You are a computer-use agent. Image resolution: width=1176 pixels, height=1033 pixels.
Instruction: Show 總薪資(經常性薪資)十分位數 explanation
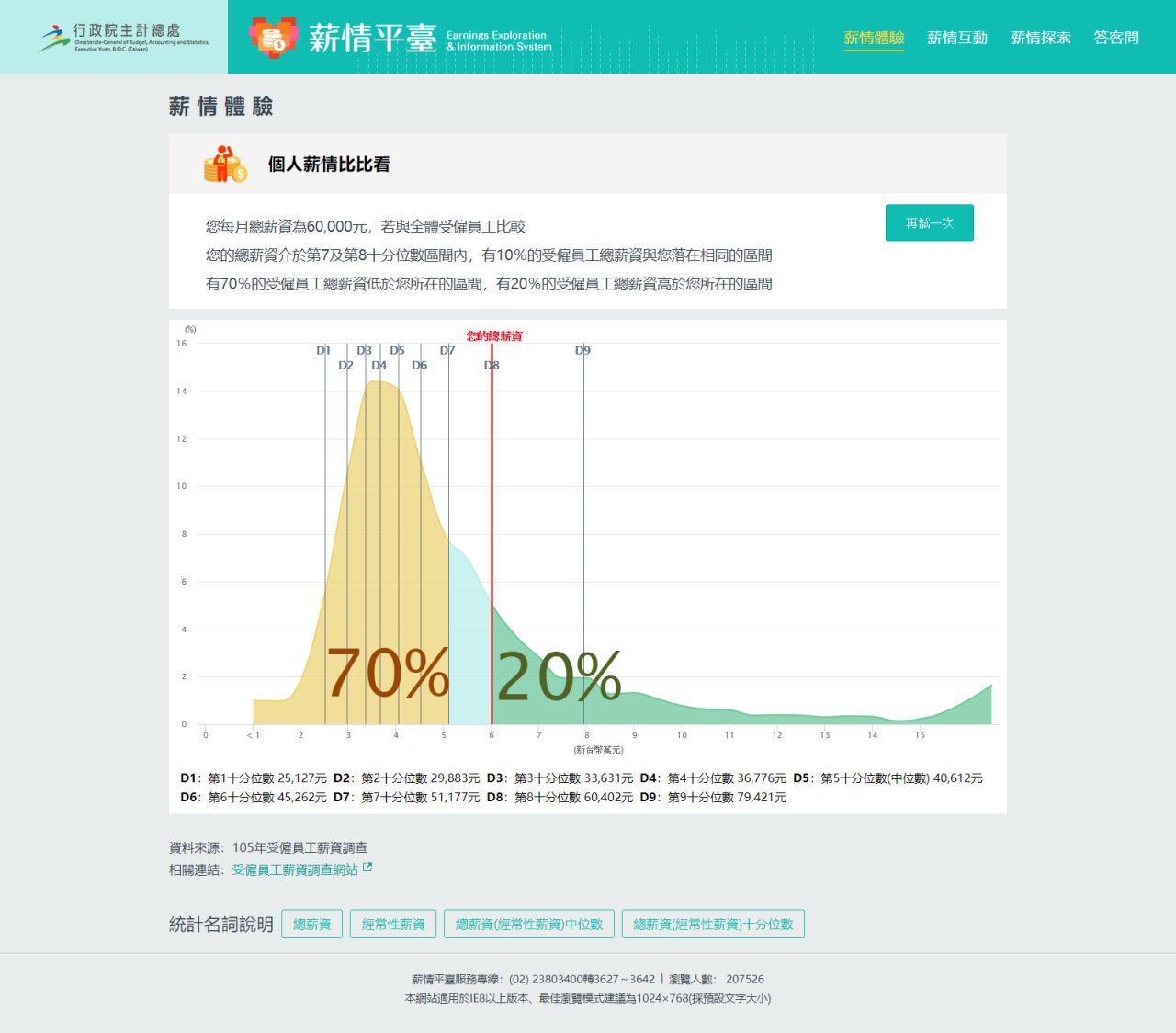[x=713, y=924]
